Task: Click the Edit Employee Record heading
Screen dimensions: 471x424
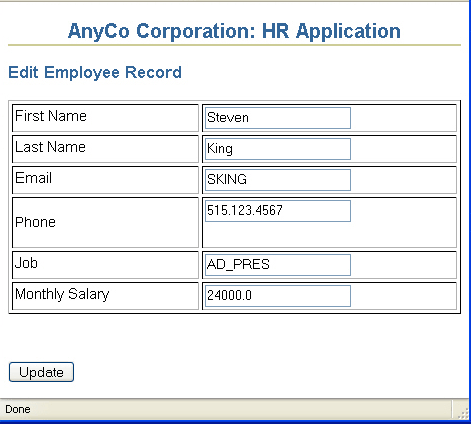Action: (x=95, y=73)
